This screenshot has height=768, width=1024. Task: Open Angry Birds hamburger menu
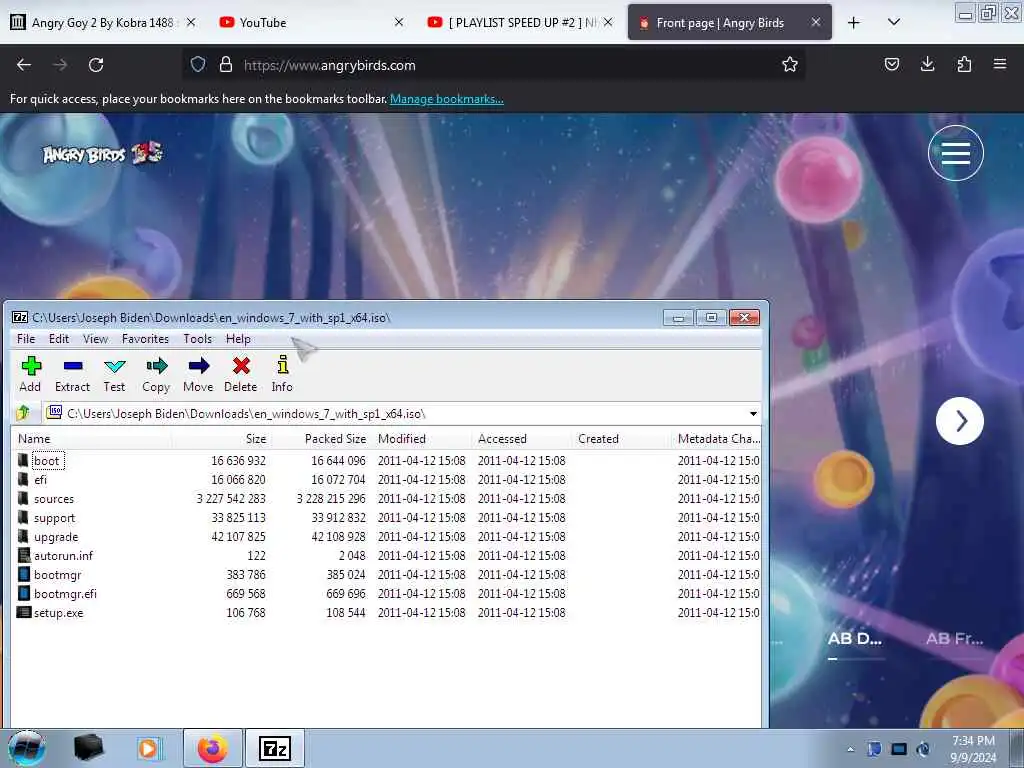pos(955,153)
